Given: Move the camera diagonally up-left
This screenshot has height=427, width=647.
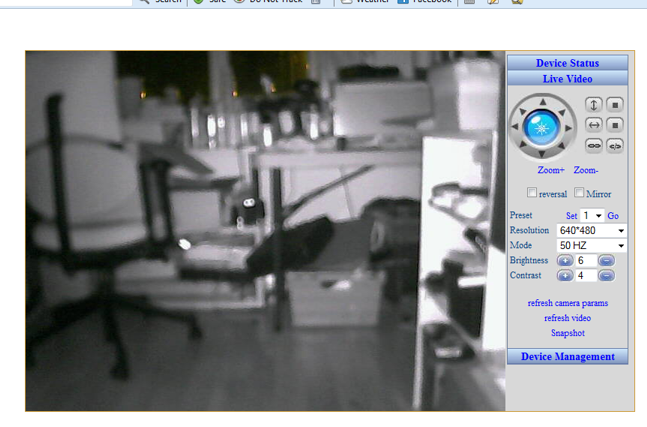Looking at the screenshot, I should coord(523,111).
